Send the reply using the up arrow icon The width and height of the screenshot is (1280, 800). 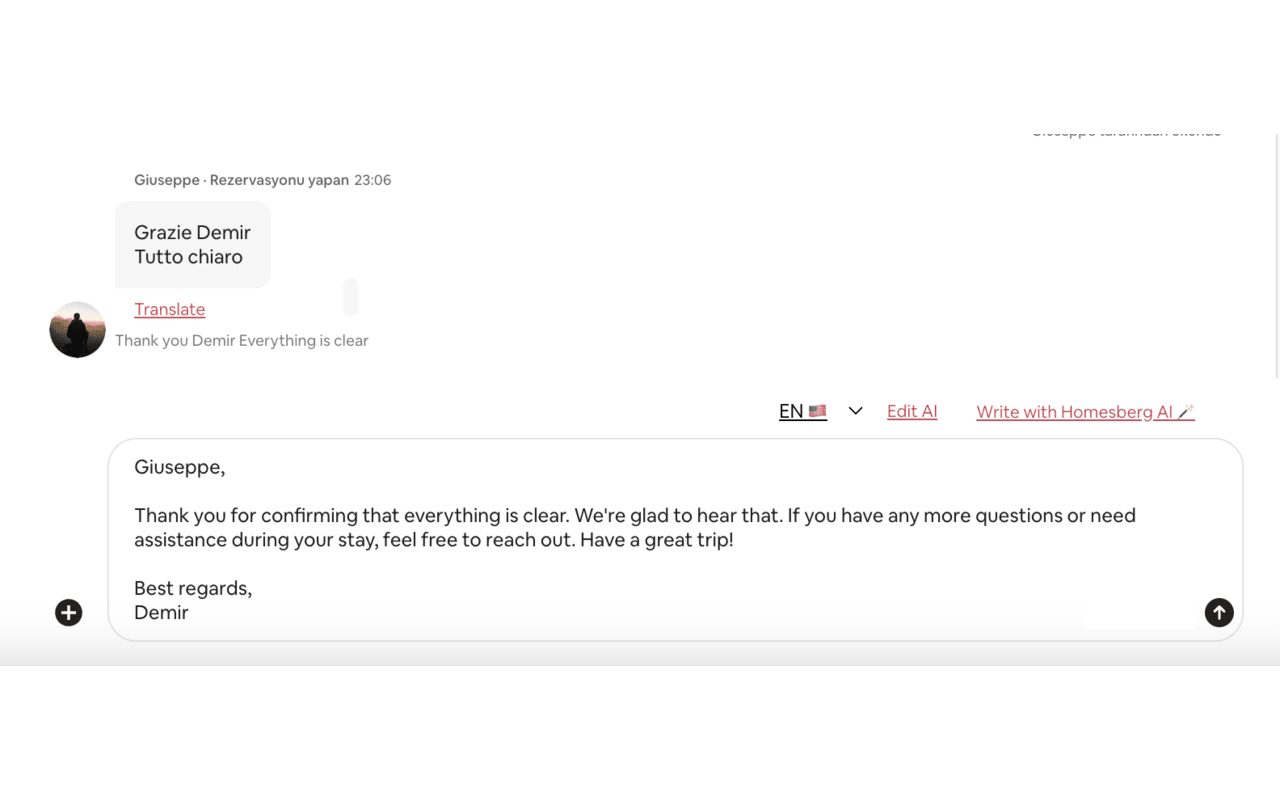point(1219,612)
